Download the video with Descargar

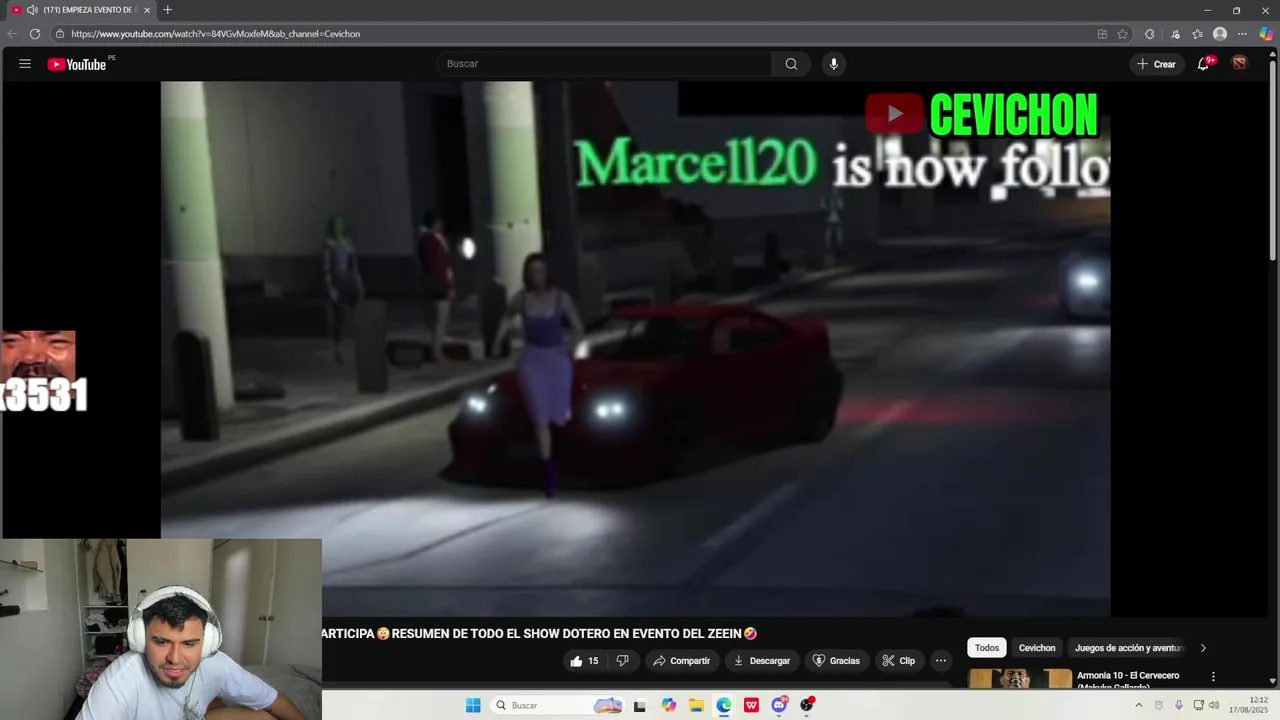click(x=762, y=661)
